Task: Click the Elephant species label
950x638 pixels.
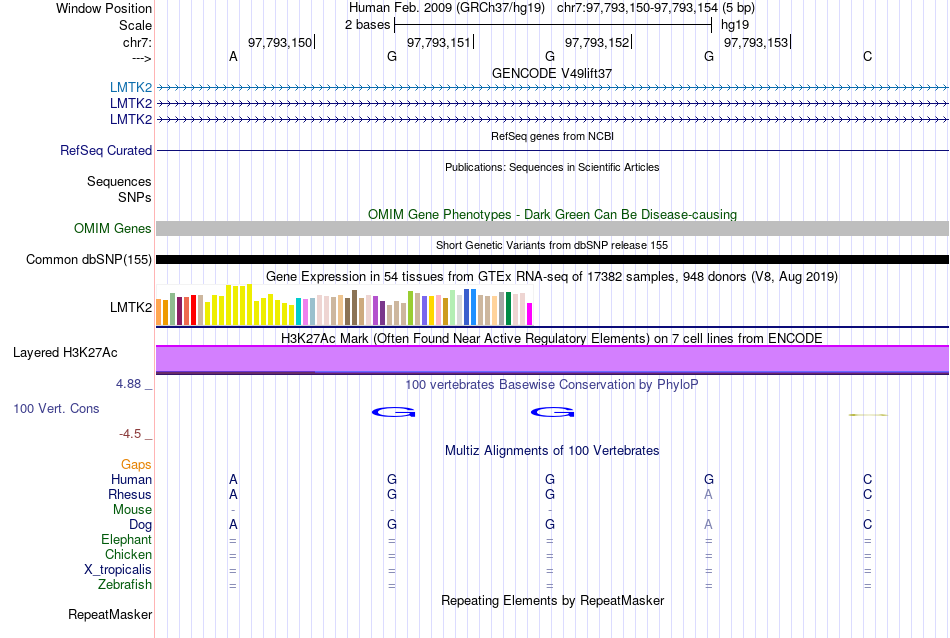Action: click(x=127, y=539)
